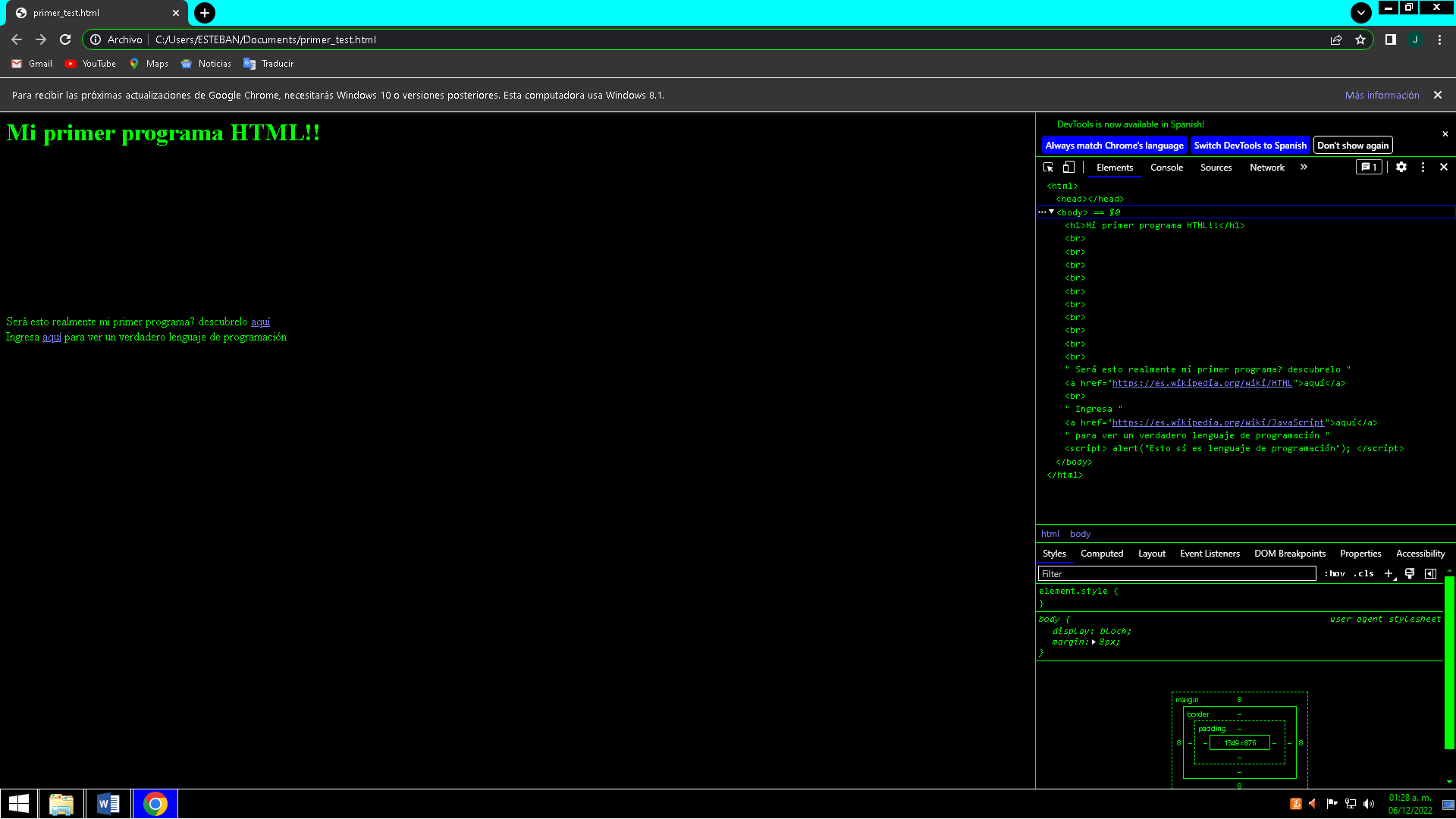Expand the margin shorthand triangle

pos(1093,642)
